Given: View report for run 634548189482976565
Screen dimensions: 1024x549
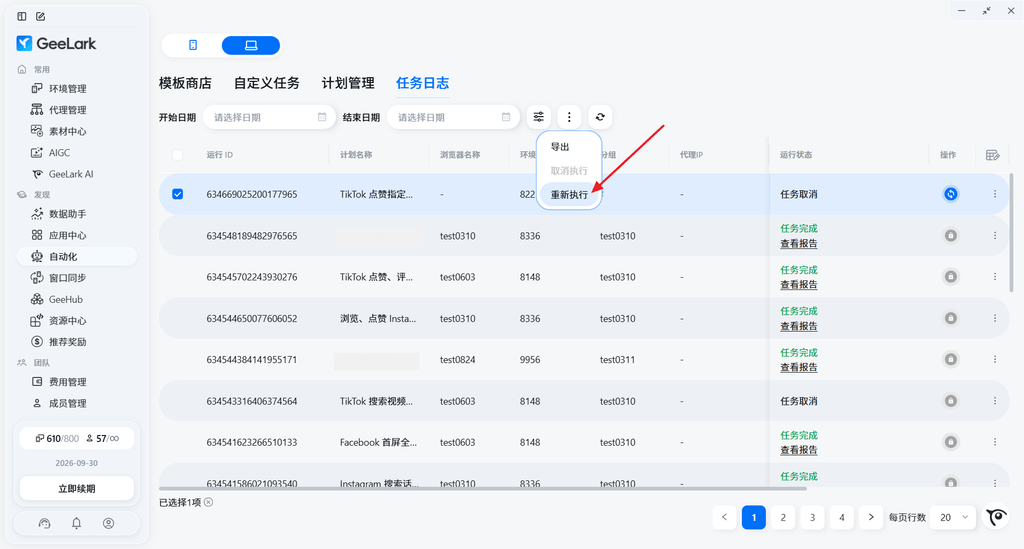Looking at the screenshot, I should point(799,243).
